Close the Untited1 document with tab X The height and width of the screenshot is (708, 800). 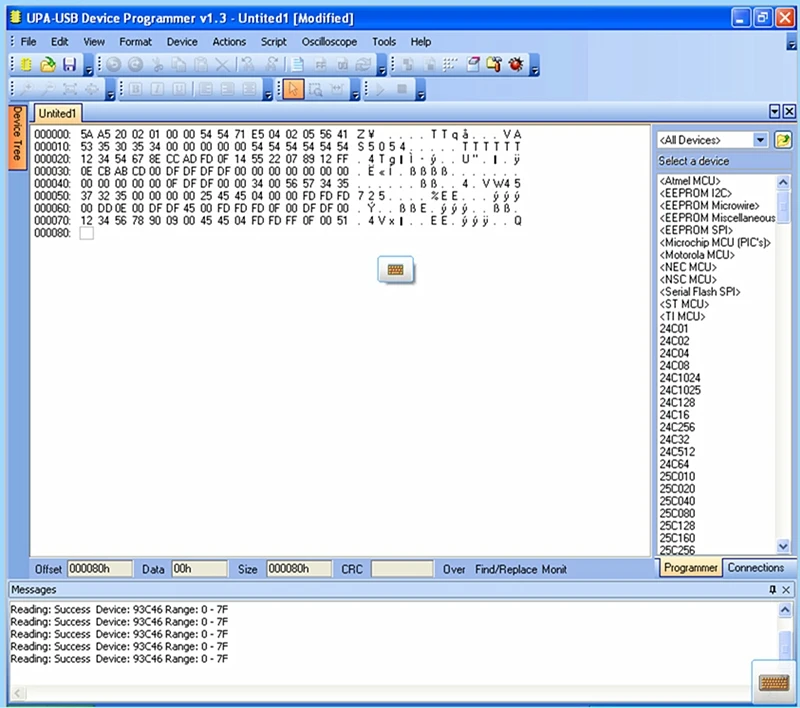pos(789,112)
